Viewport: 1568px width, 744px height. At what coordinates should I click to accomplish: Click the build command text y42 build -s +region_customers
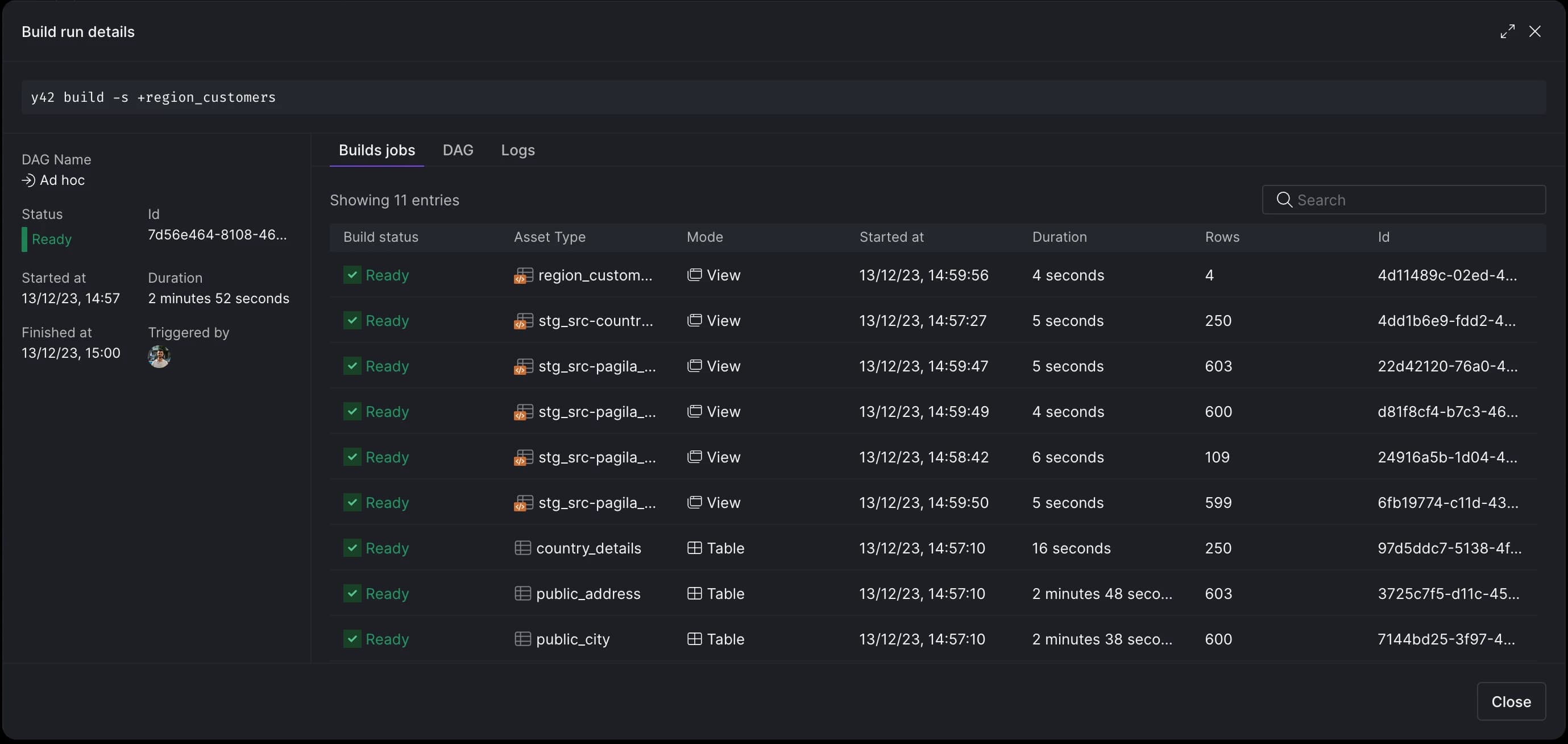(154, 97)
